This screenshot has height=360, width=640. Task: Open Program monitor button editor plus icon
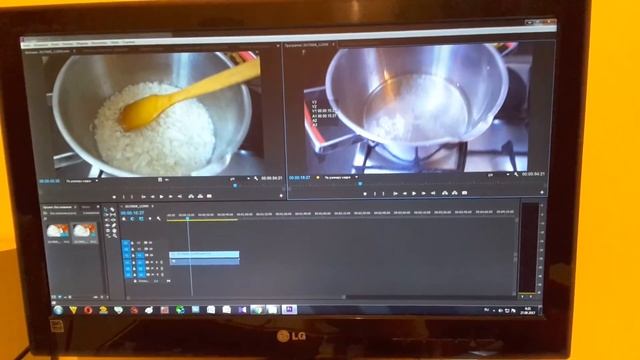542,192
